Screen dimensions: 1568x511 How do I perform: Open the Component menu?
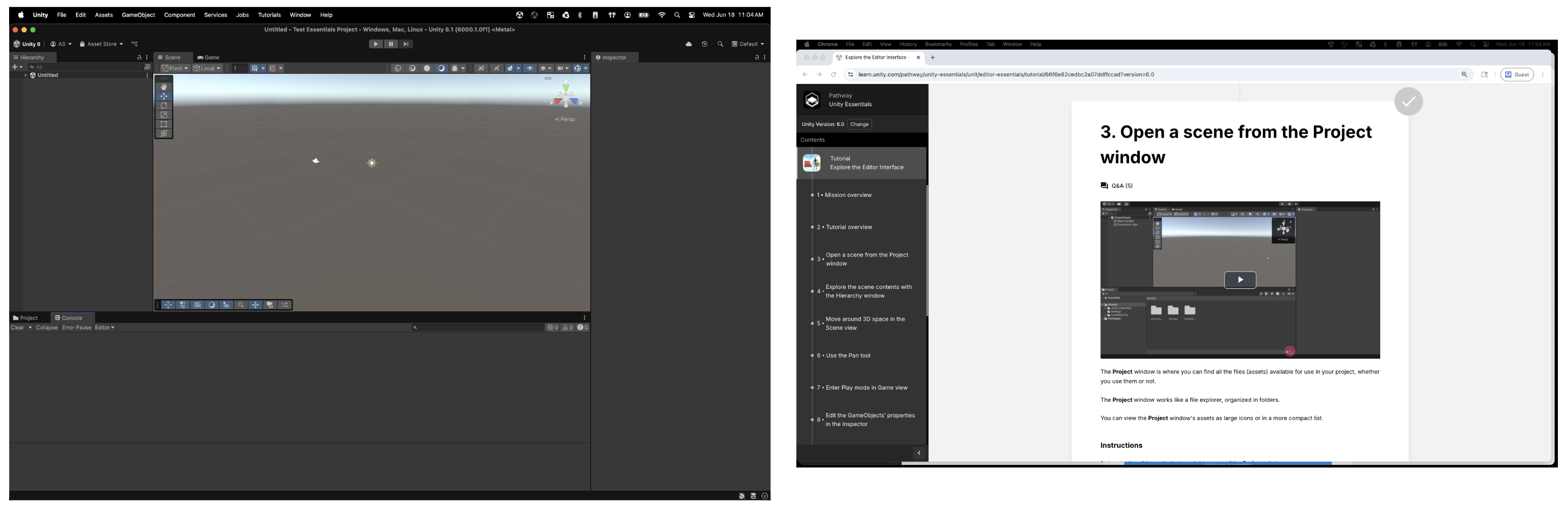click(180, 15)
